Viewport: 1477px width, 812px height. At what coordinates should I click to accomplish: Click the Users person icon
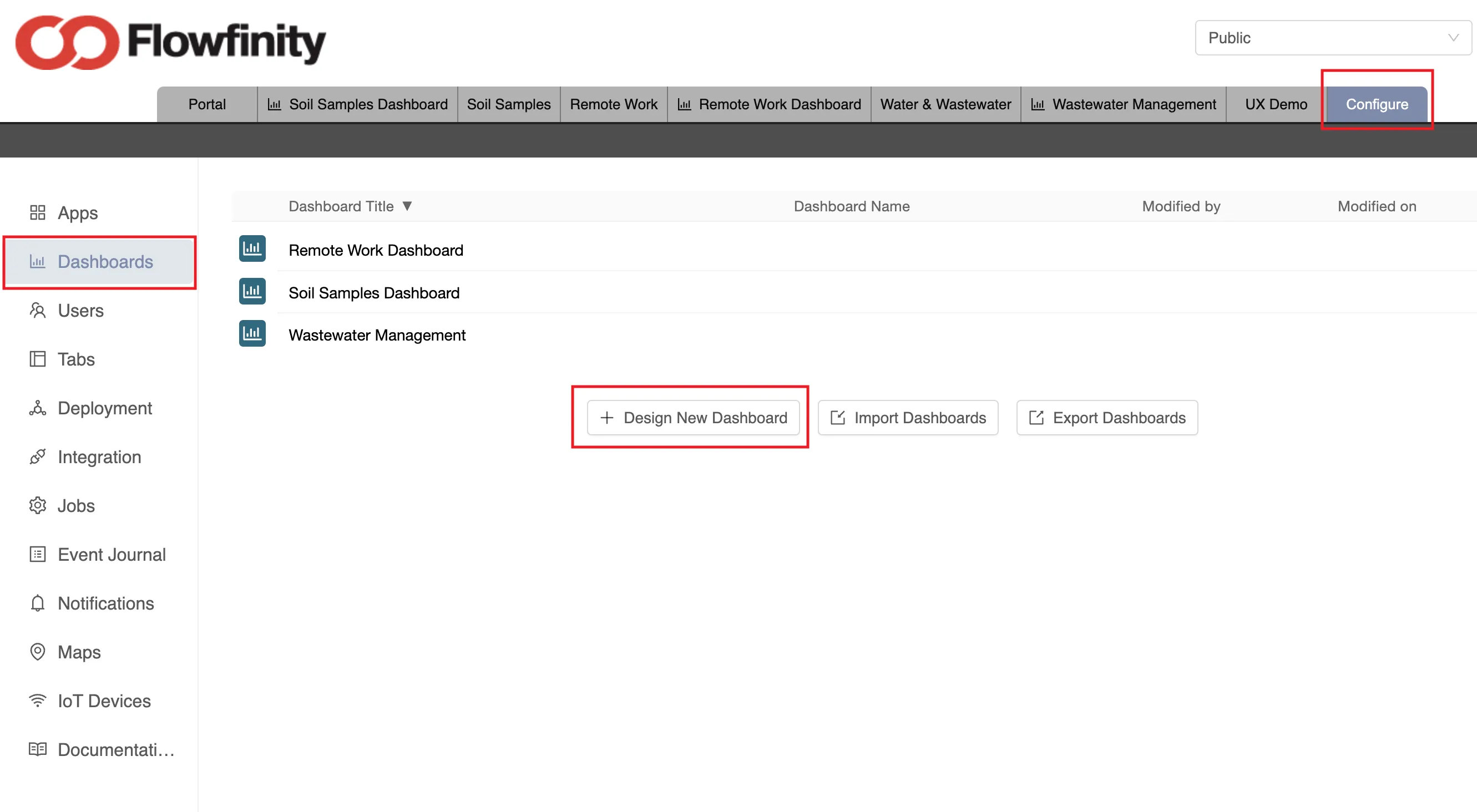point(37,311)
